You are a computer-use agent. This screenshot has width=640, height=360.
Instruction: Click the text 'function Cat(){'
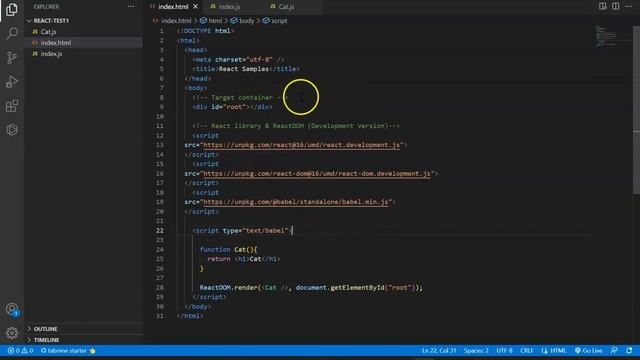coord(228,249)
